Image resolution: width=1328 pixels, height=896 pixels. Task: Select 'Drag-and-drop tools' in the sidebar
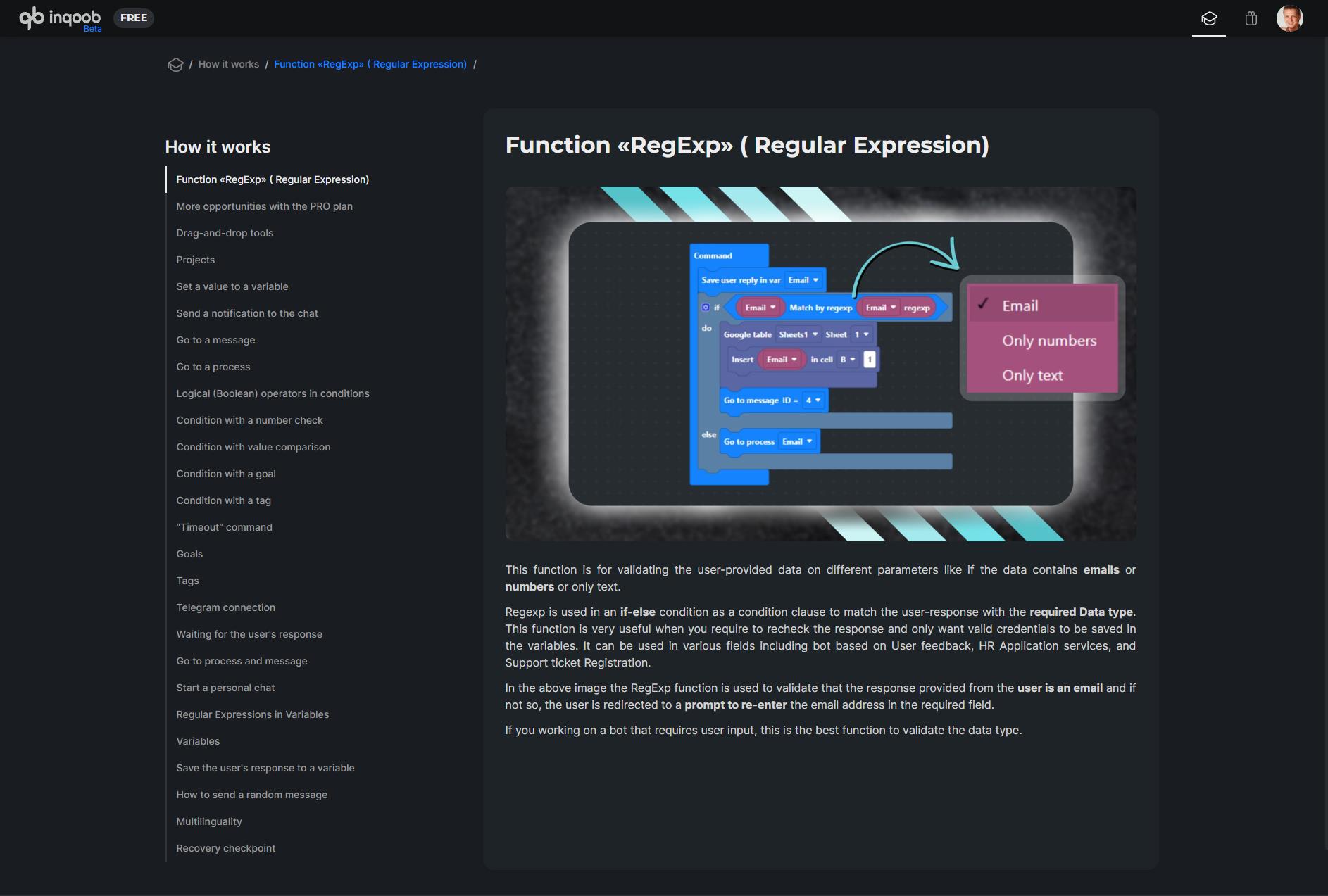(225, 233)
